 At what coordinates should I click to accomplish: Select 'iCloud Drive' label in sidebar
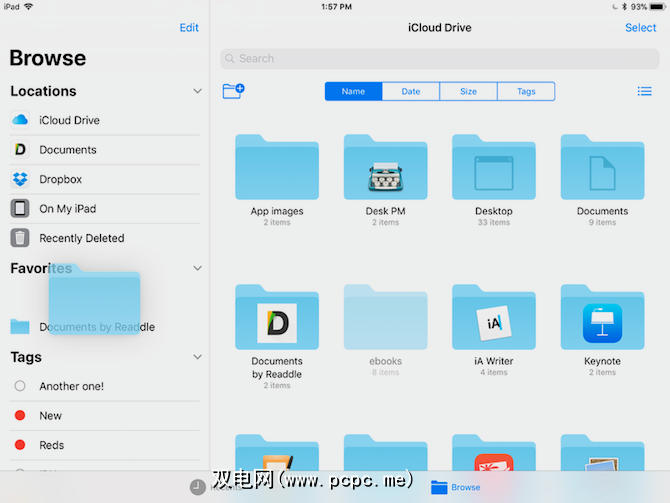coord(69,120)
